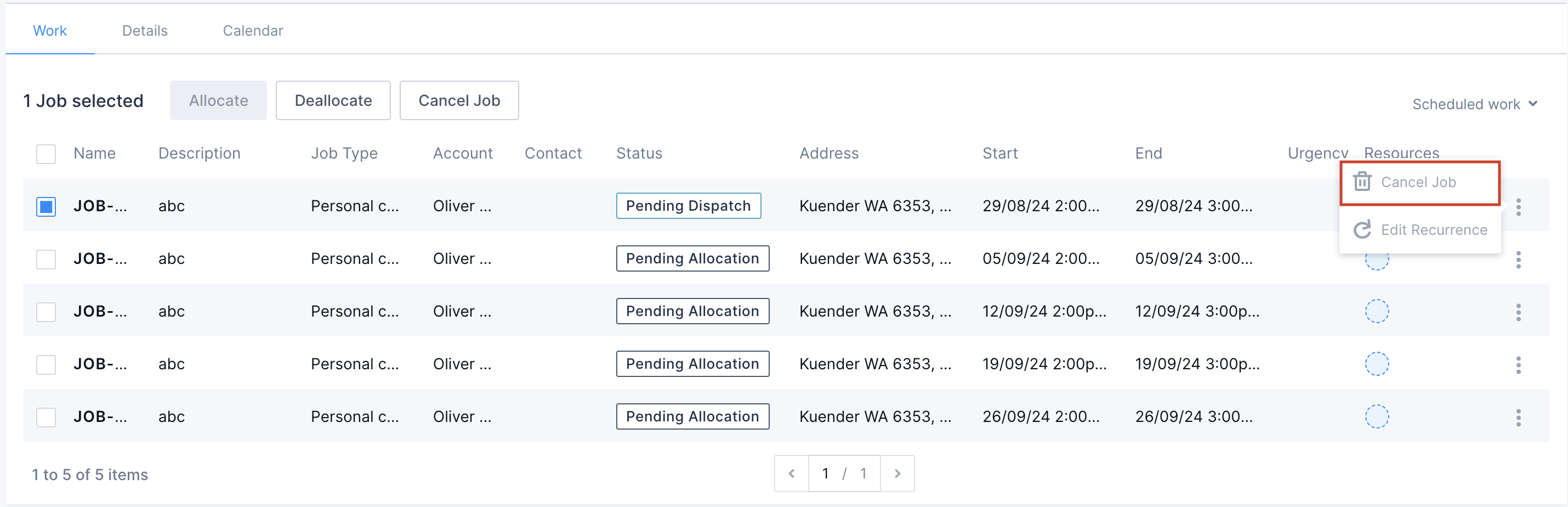Check the box for the 19/09/24 job
This screenshot has height=507, width=1568.
point(46,364)
